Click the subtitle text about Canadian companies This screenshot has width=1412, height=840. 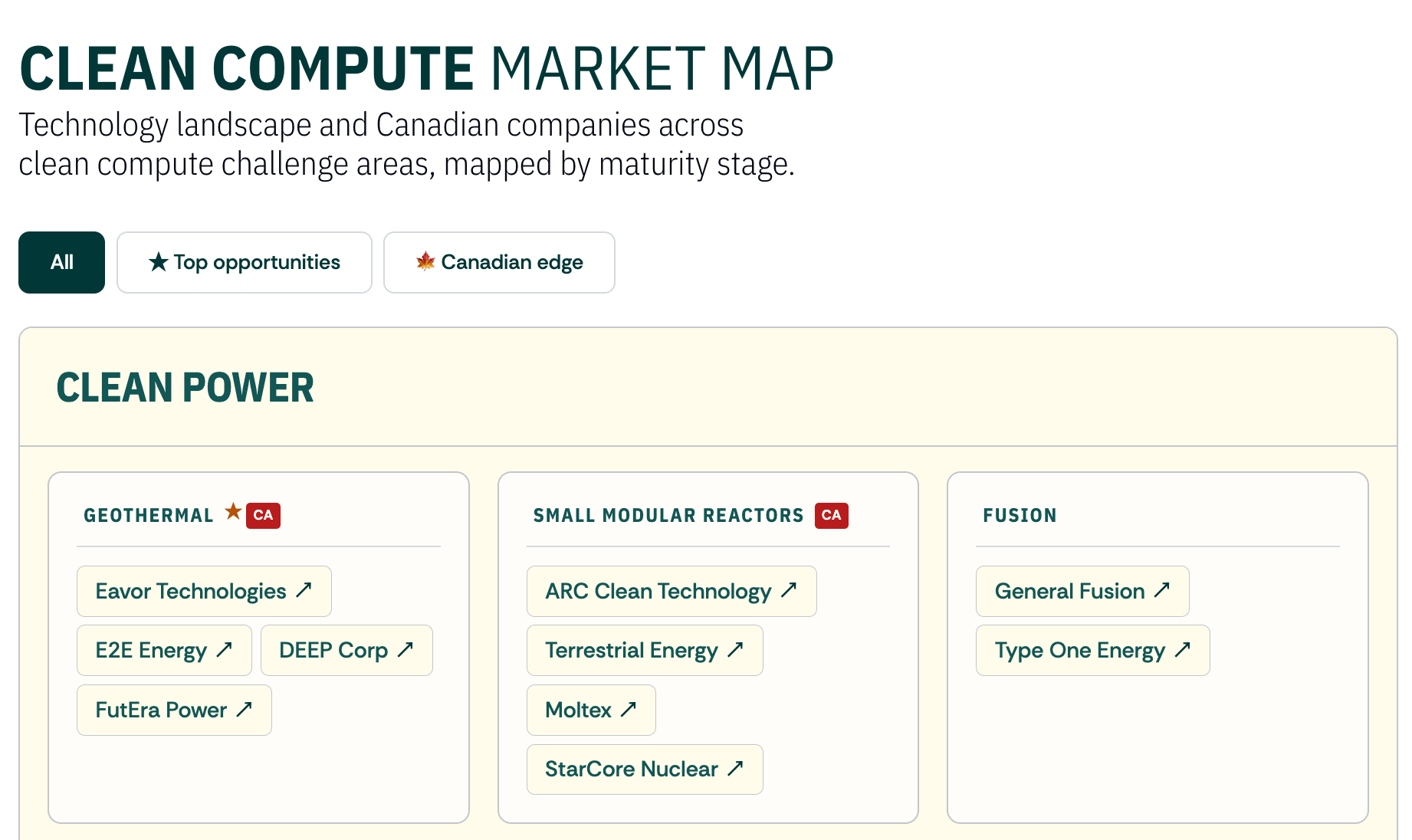point(406,144)
